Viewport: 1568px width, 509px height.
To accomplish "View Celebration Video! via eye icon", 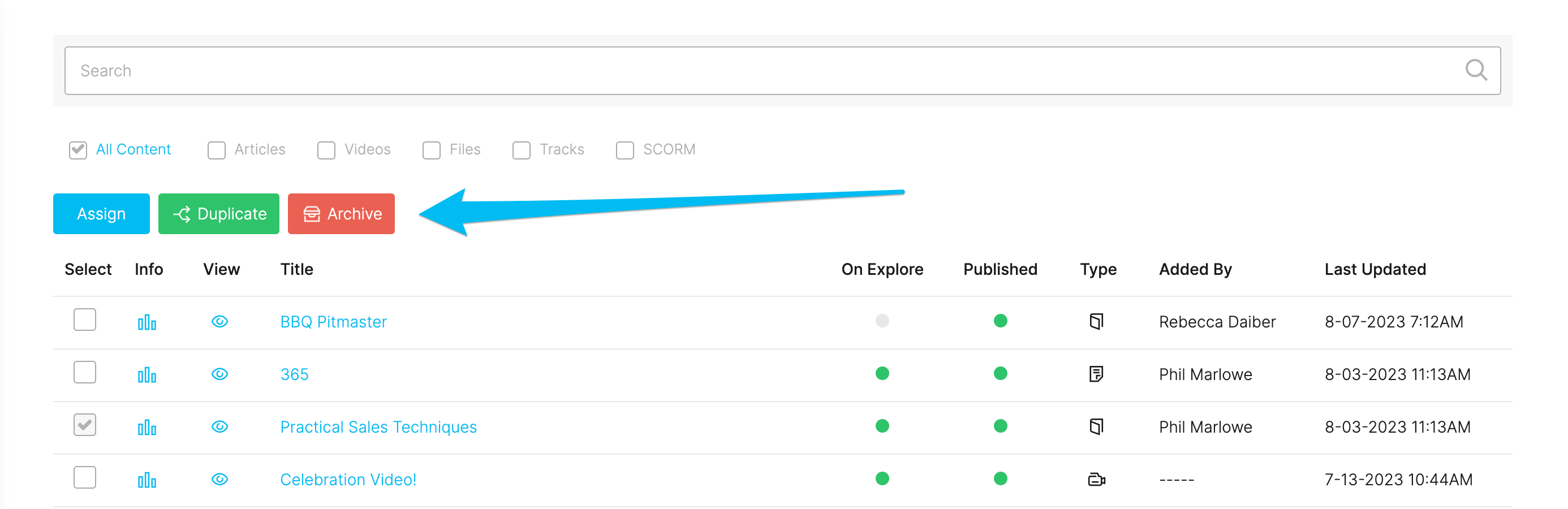I will pos(219,479).
